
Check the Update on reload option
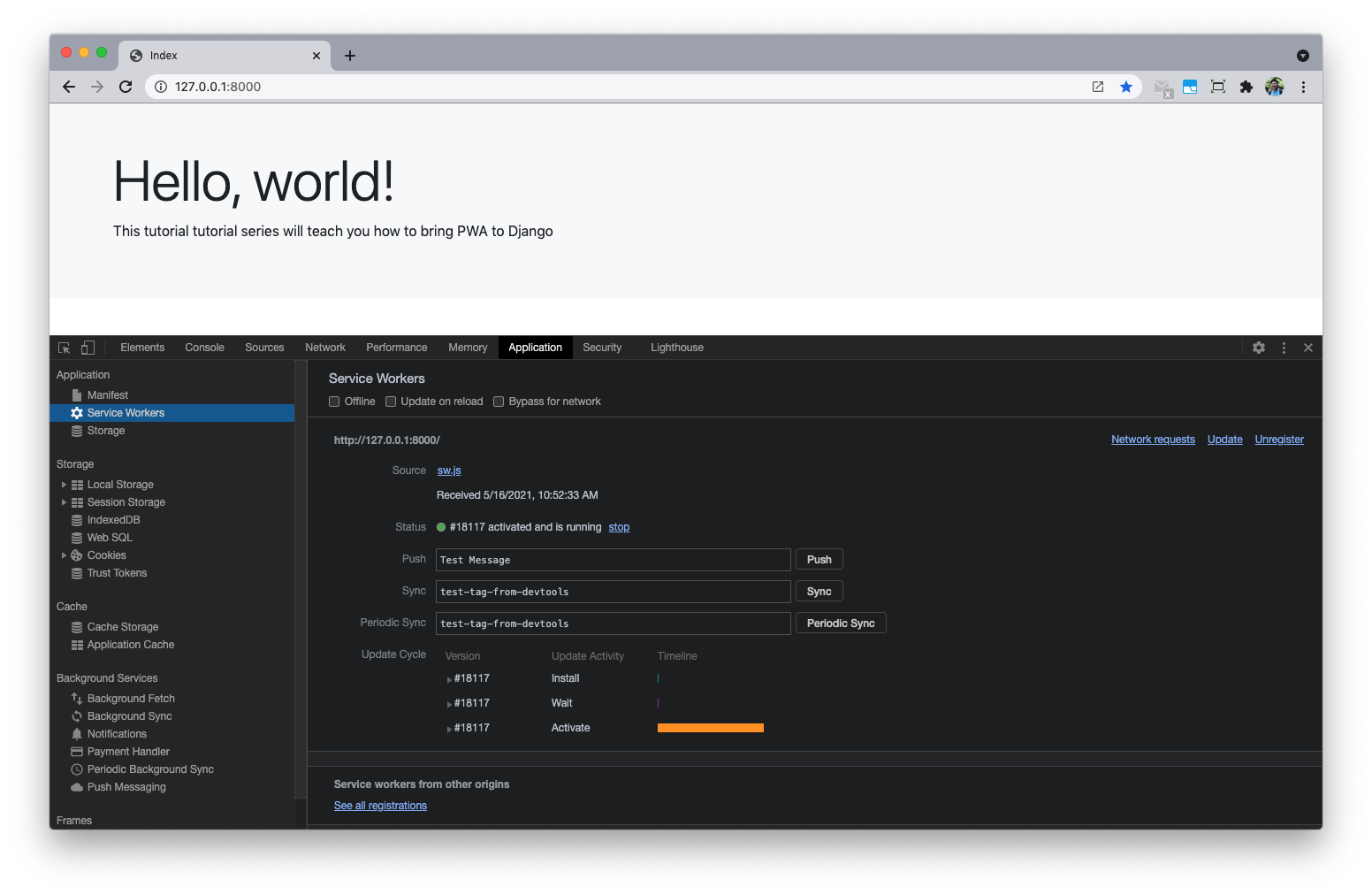[391, 402]
